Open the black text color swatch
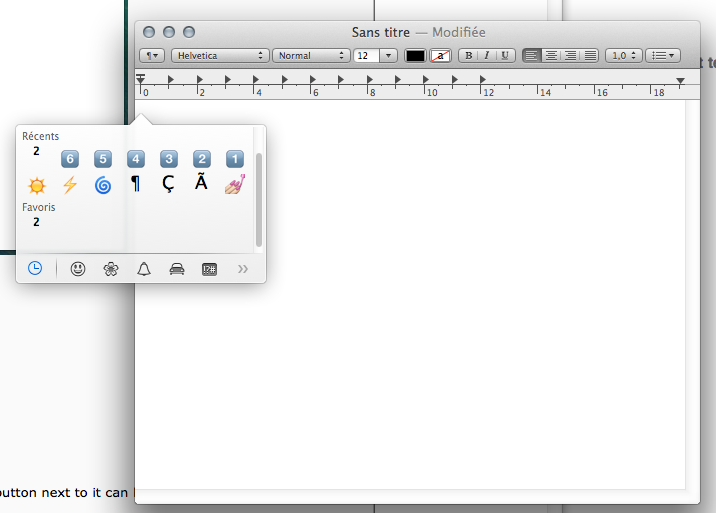Screen dimensions: 716x513 pos(415,56)
